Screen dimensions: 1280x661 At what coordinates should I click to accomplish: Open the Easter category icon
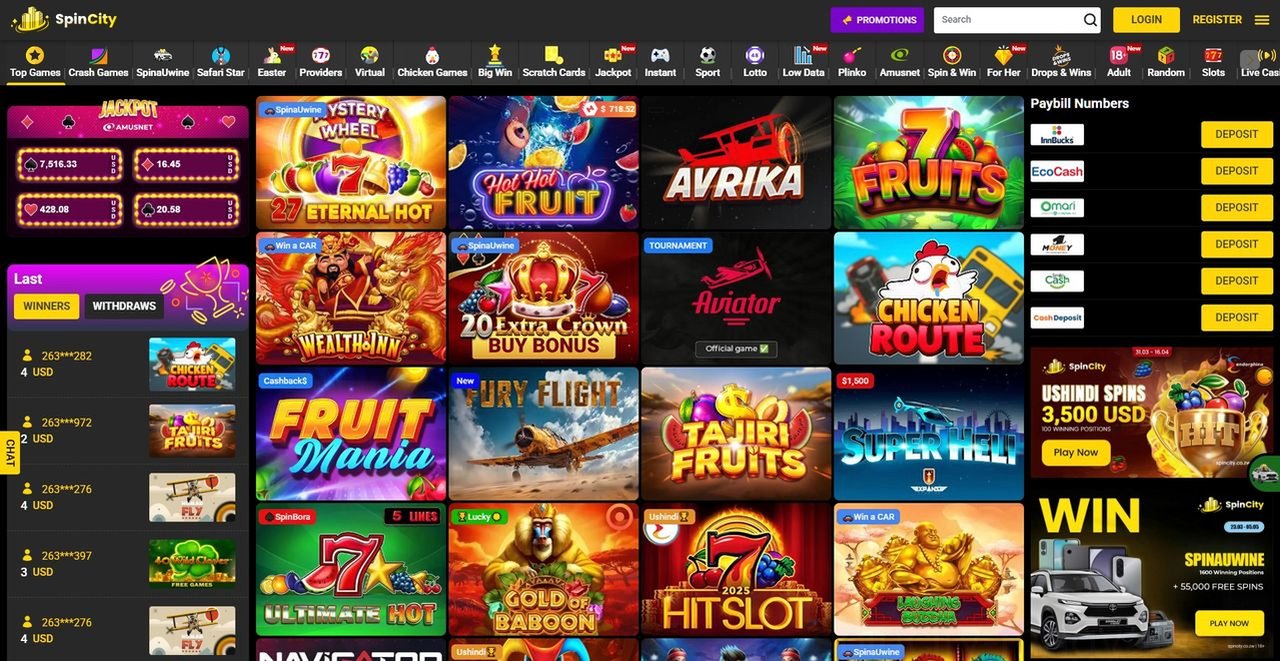(272, 55)
